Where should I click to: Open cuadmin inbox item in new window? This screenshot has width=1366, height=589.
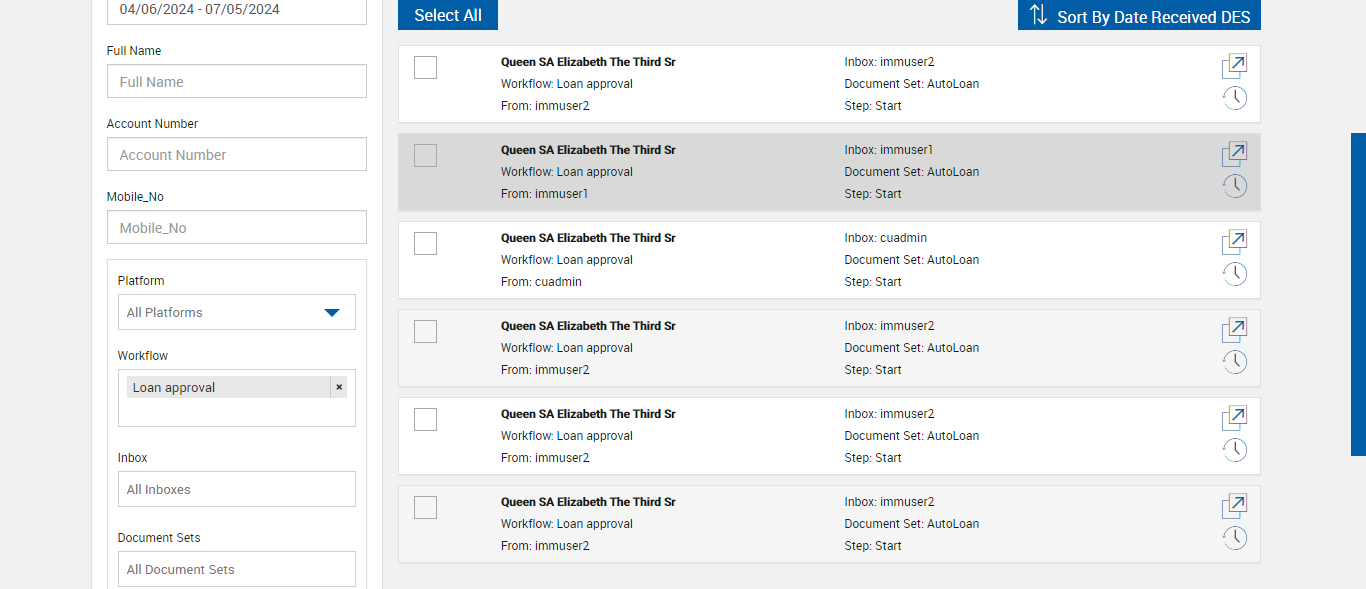[1234, 243]
